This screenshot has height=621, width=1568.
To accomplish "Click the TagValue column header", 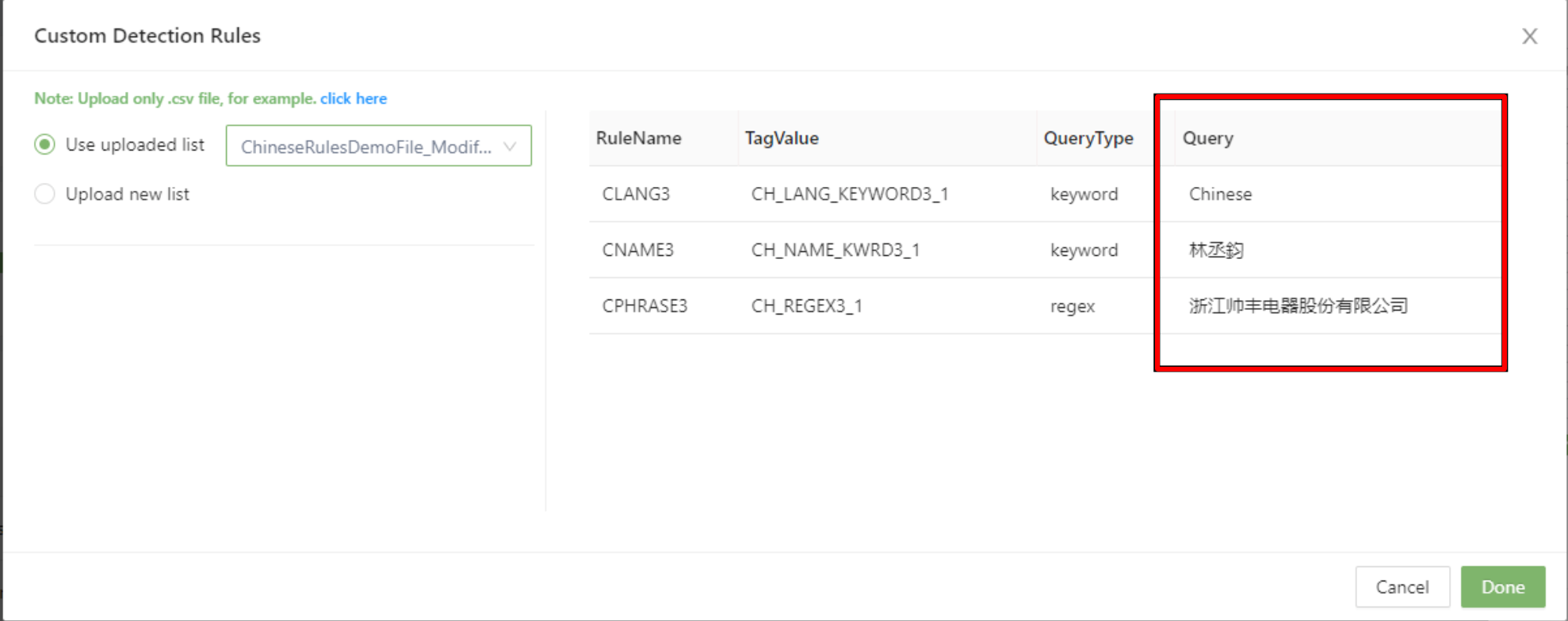I will pyautogui.click(x=782, y=139).
